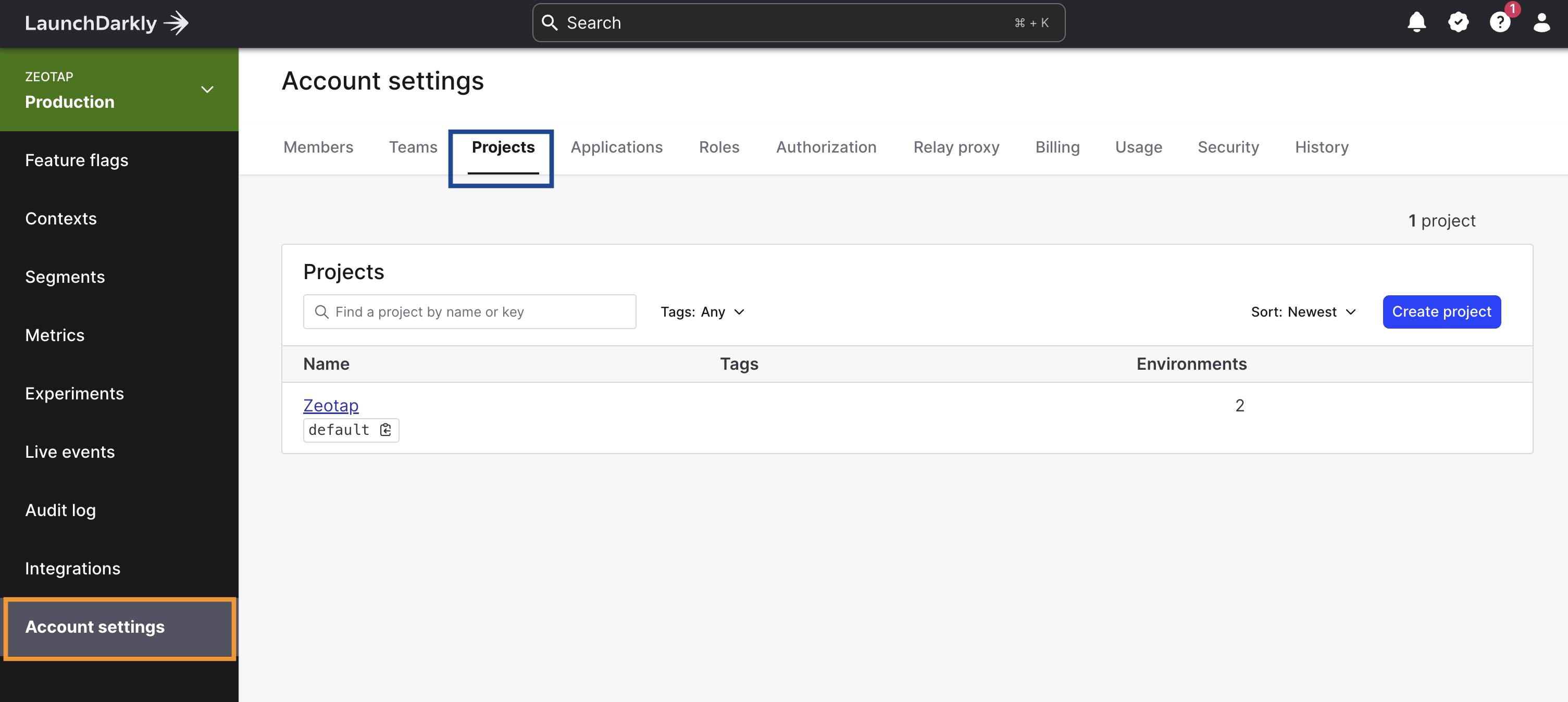Open the user profile icon
The width and height of the screenshot is (1568, 702).
[x=1541, y=23]
